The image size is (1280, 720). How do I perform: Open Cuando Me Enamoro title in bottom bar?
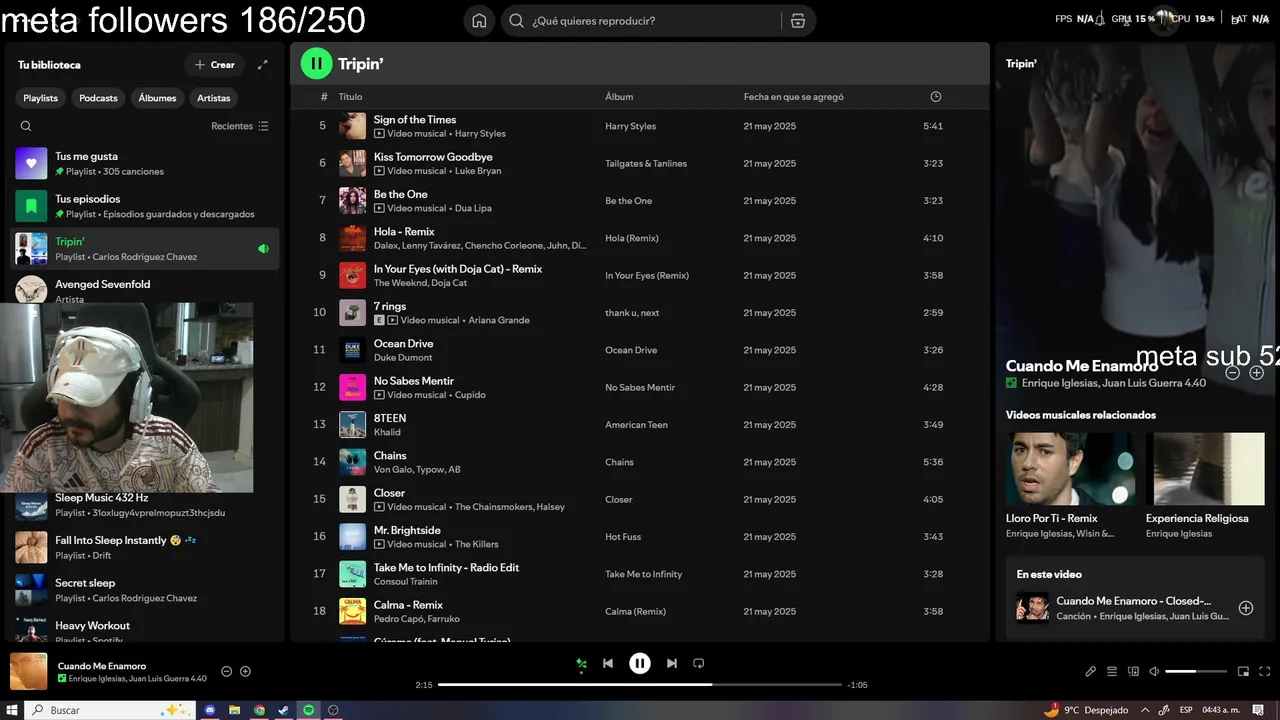[x=102, y=666]
